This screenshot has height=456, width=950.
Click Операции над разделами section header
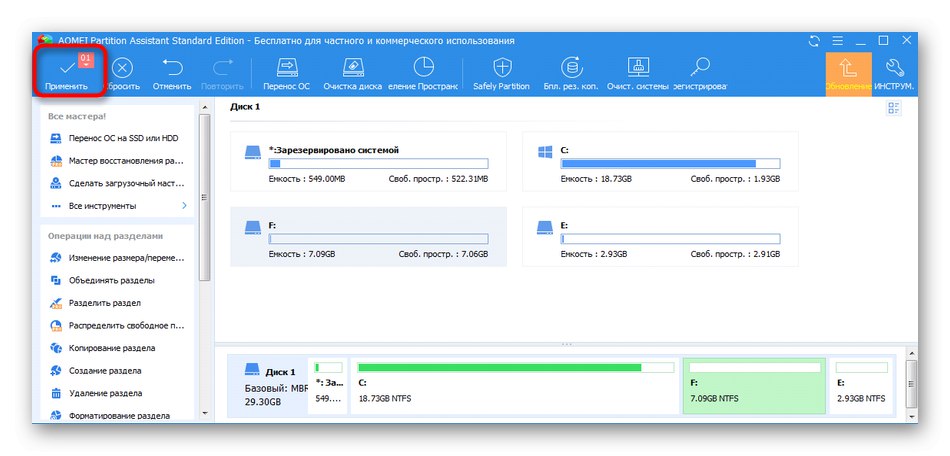[x=105, y=236]
